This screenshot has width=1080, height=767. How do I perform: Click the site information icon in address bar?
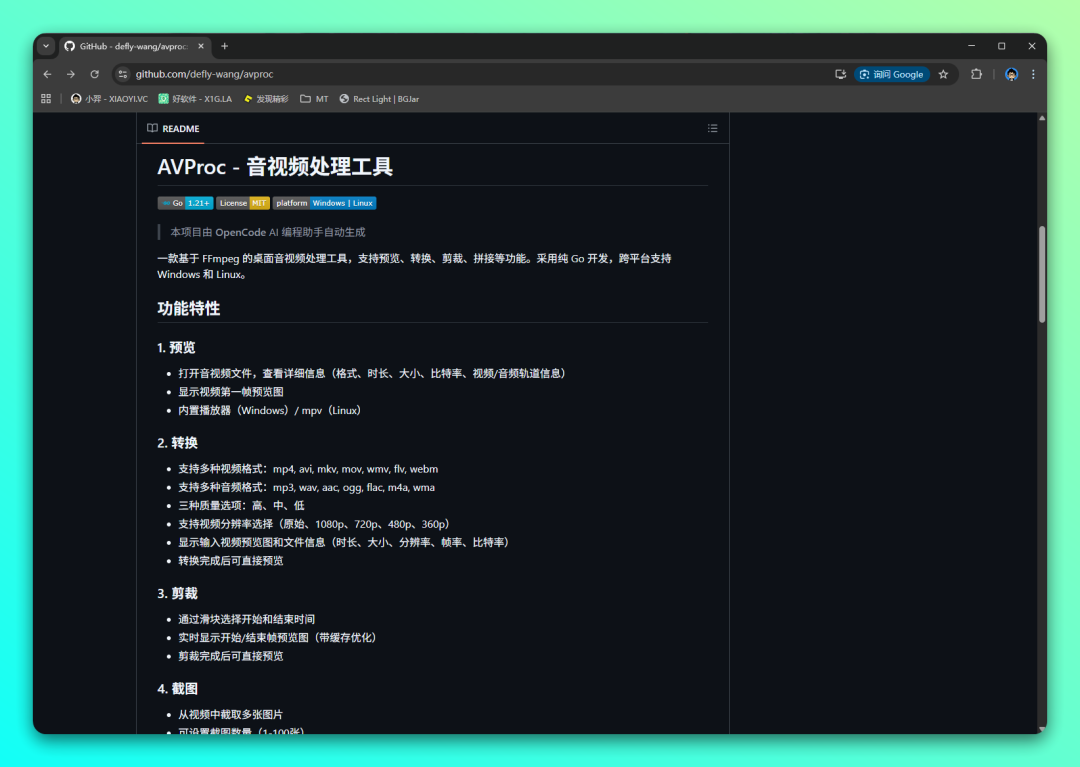click(x=123, y=74)
